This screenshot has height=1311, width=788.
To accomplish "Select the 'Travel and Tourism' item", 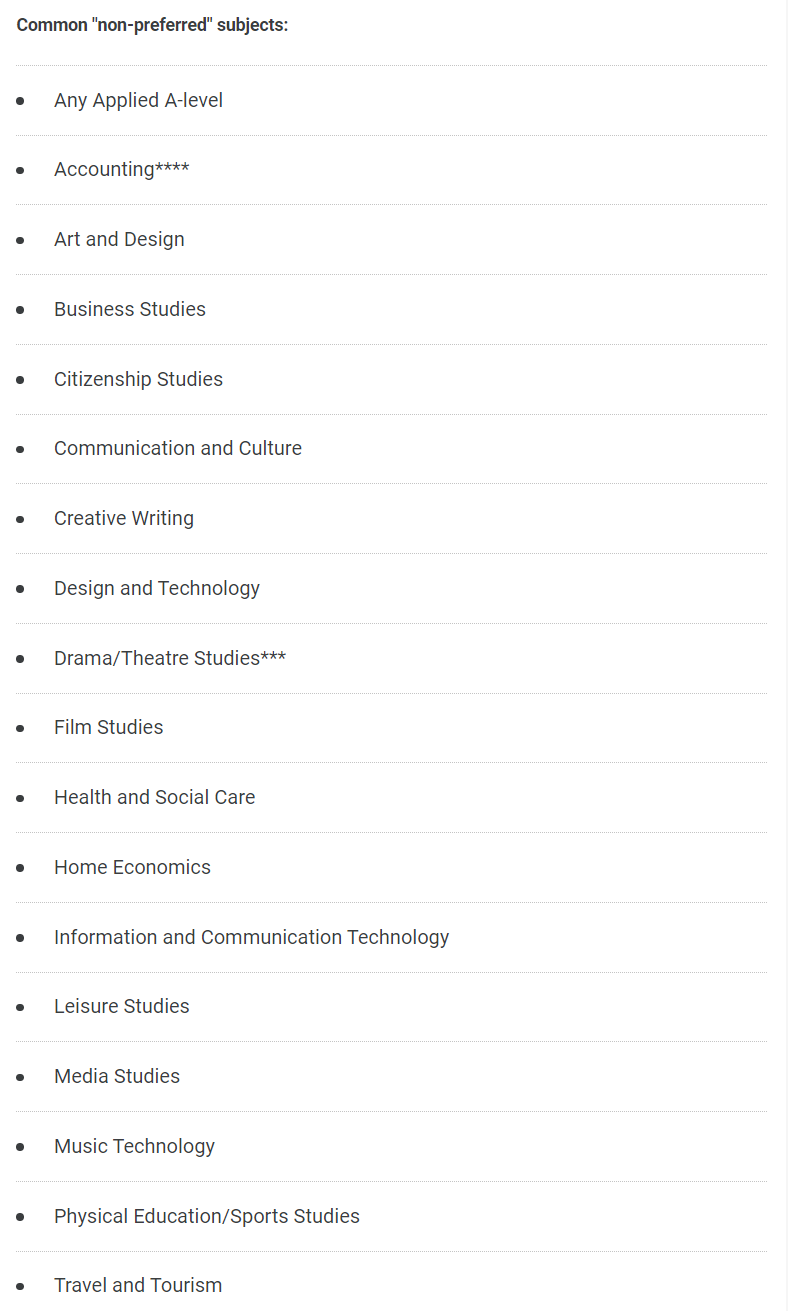I will (x=138, y=1285).
